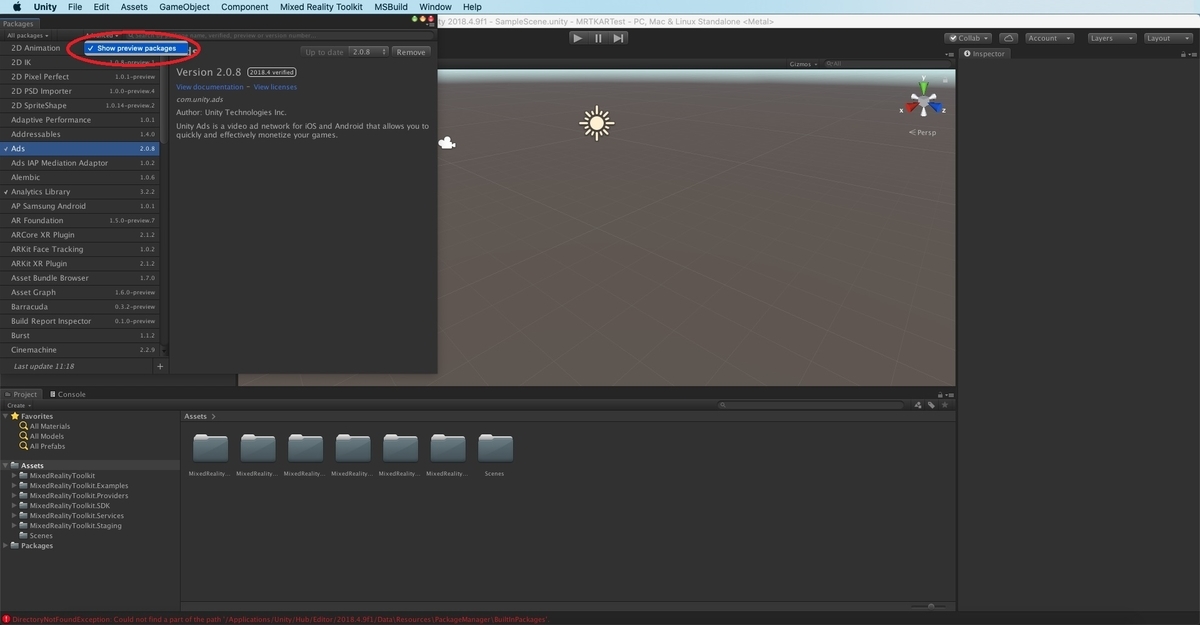Open the Collab dropdown
Viewport: 1200px width, 625px height.
(966, 38)
